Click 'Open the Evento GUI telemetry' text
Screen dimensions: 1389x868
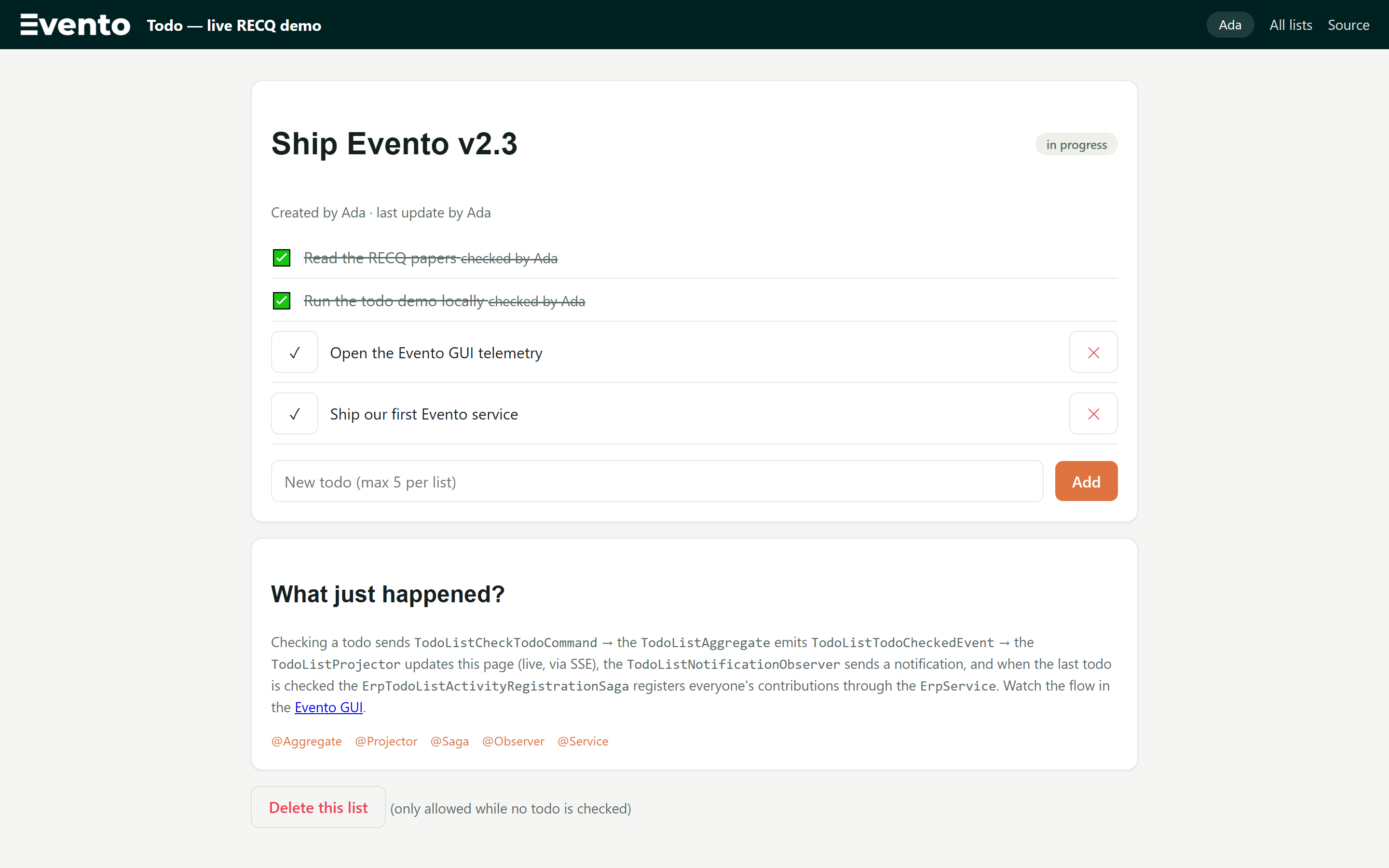click(x=436, y=353)
